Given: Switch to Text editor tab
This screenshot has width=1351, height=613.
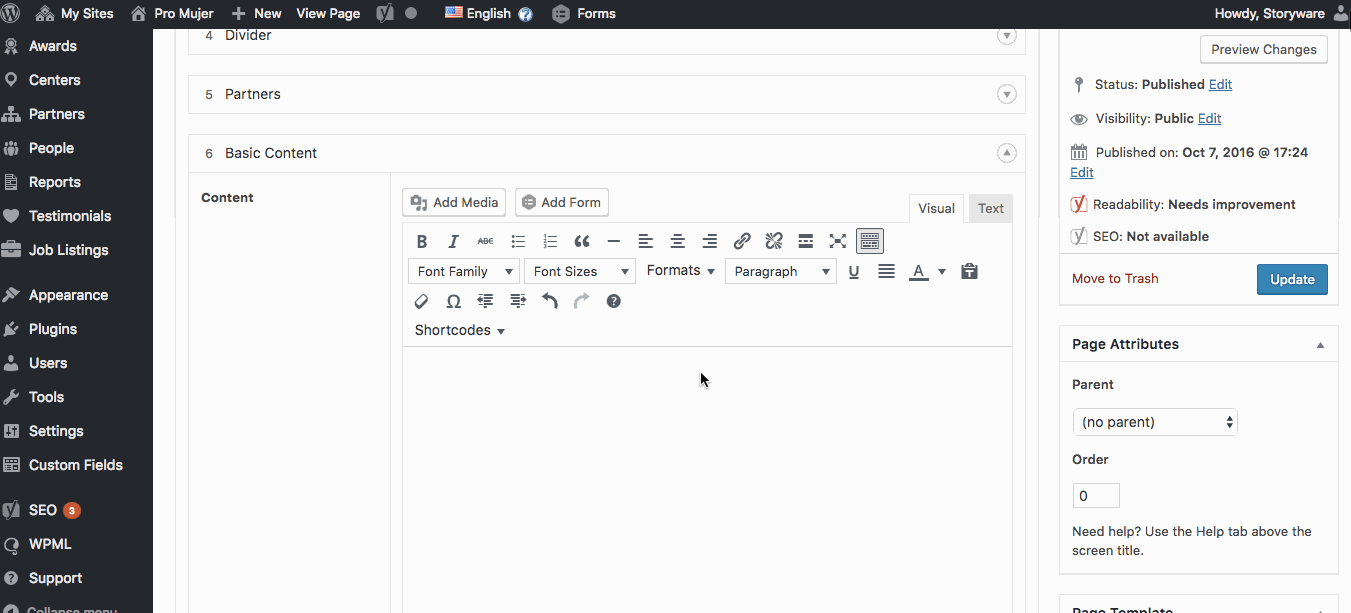Looking at the screenshot, I should [991, 208].
